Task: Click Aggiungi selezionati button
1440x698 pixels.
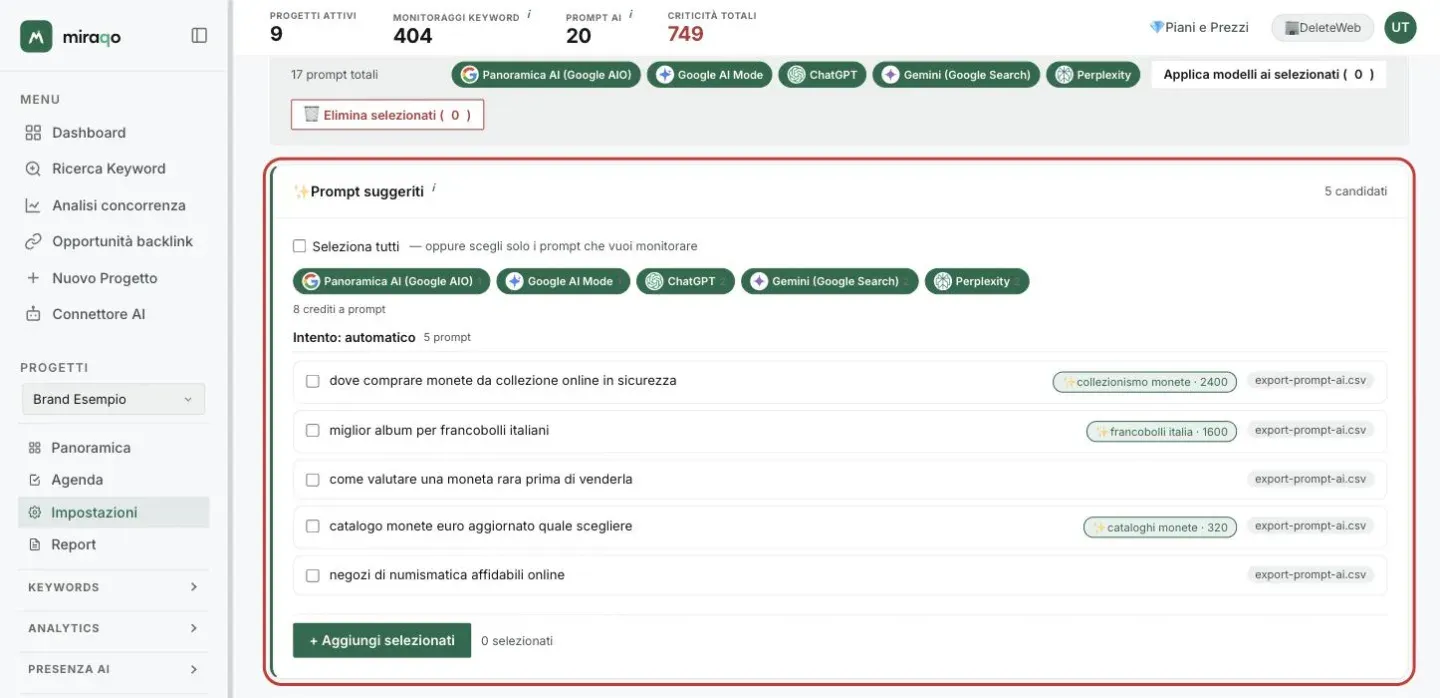Action: click(382, 641)
